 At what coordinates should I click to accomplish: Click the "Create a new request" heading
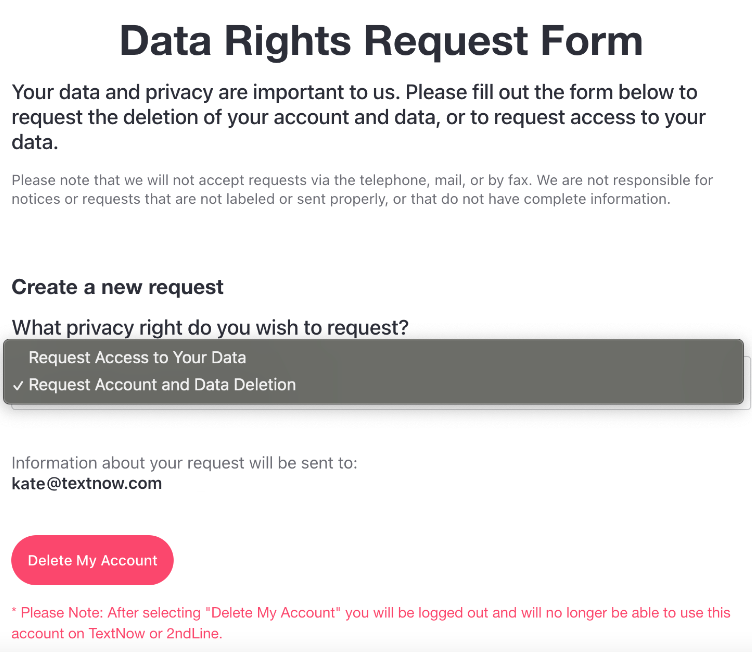(x=117, y=288)
